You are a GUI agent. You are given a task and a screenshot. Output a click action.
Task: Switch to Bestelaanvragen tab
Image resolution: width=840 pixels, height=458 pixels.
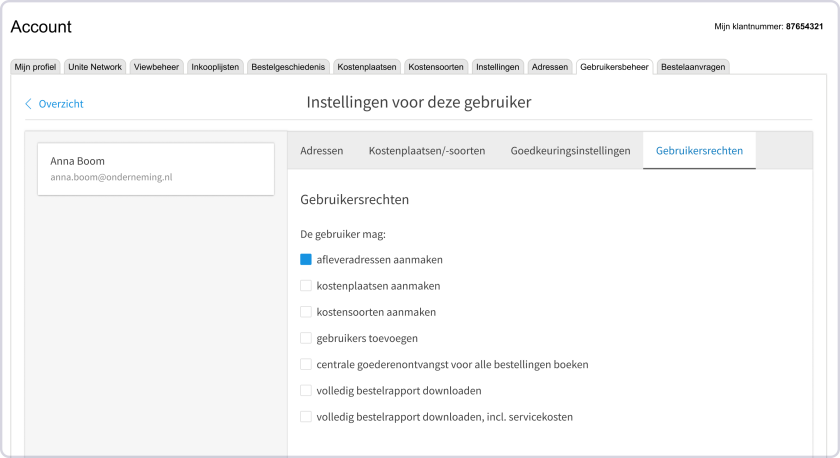tap(693, 67)
